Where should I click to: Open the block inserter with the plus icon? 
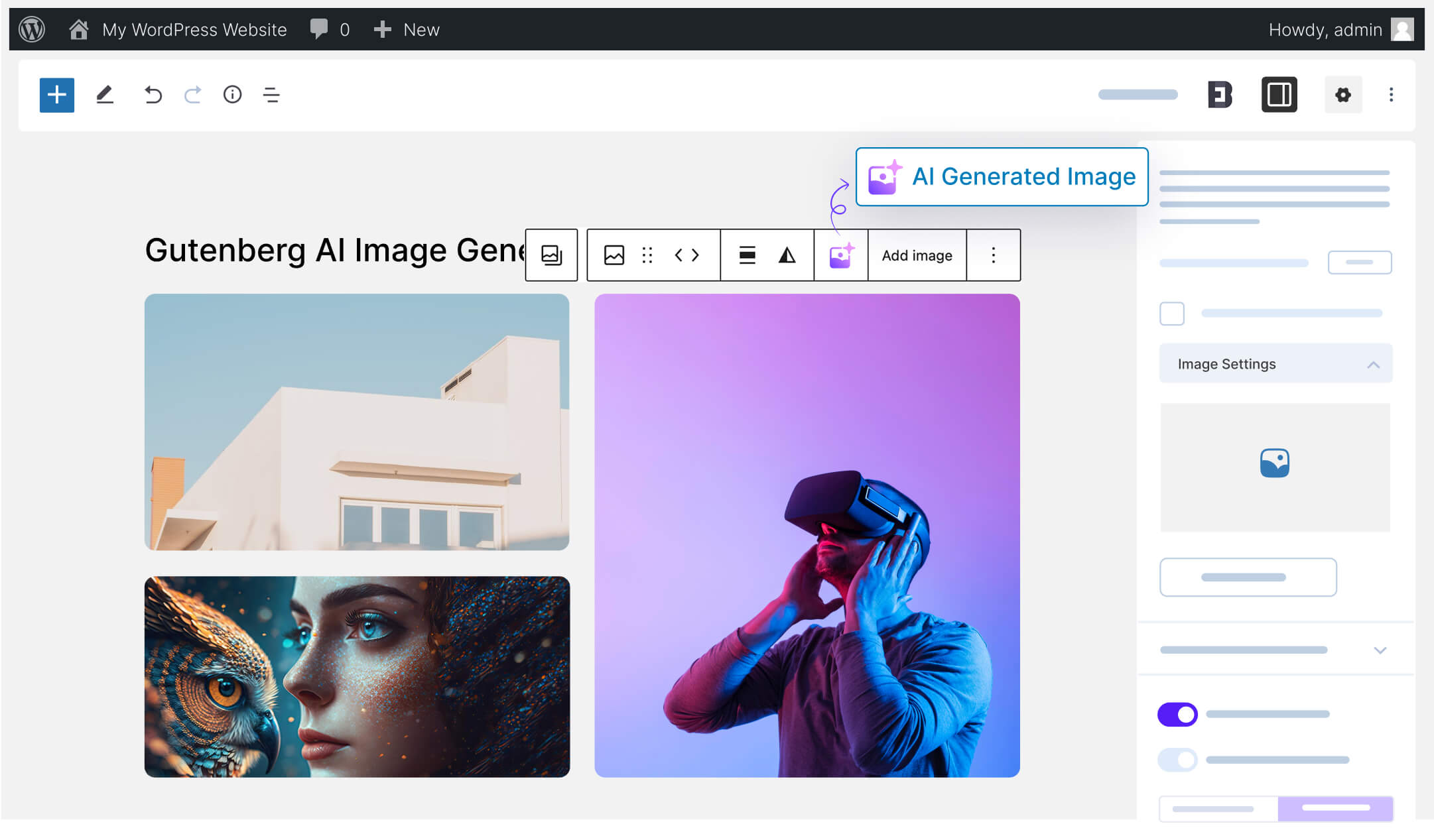(x=57, y=95)
